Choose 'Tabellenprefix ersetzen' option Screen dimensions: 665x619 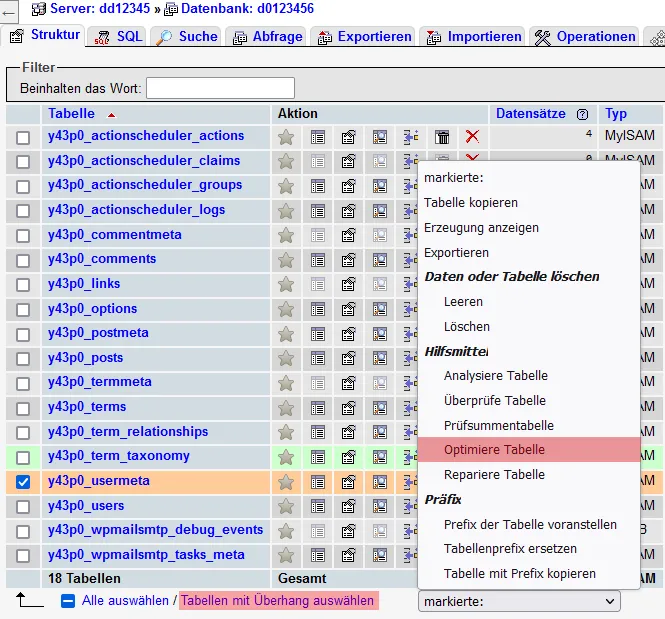tap(529, 549)
